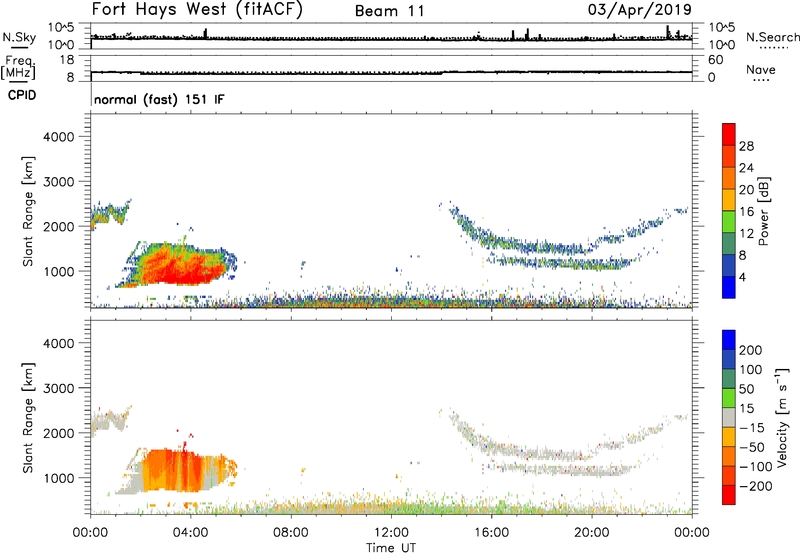Click the blue bottom segment of power colorbar

coord(729,287)
